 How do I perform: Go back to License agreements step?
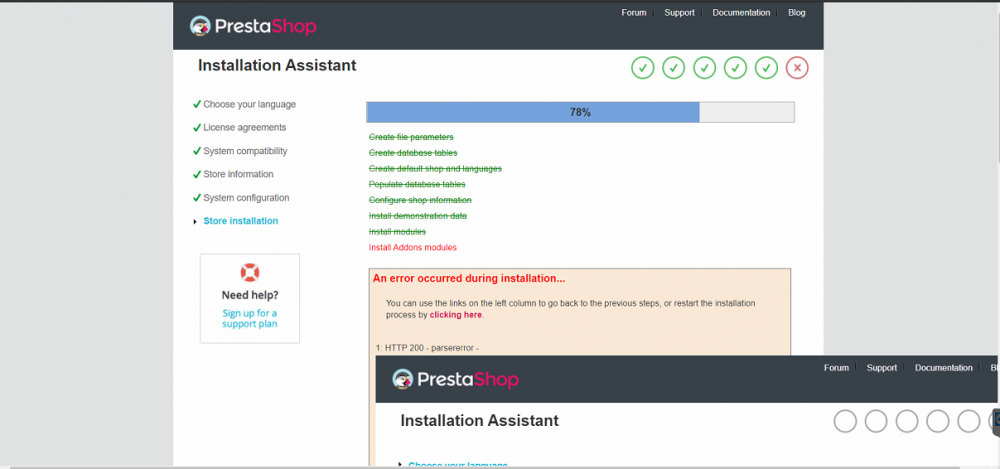click(x=245, y=128)
